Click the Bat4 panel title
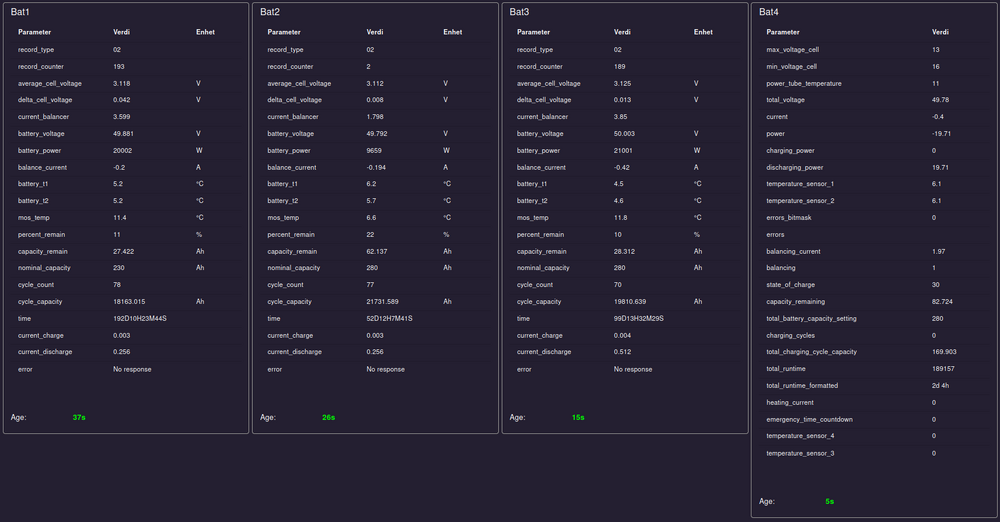This screenshot has height=522, width=1000. point(769,12)
